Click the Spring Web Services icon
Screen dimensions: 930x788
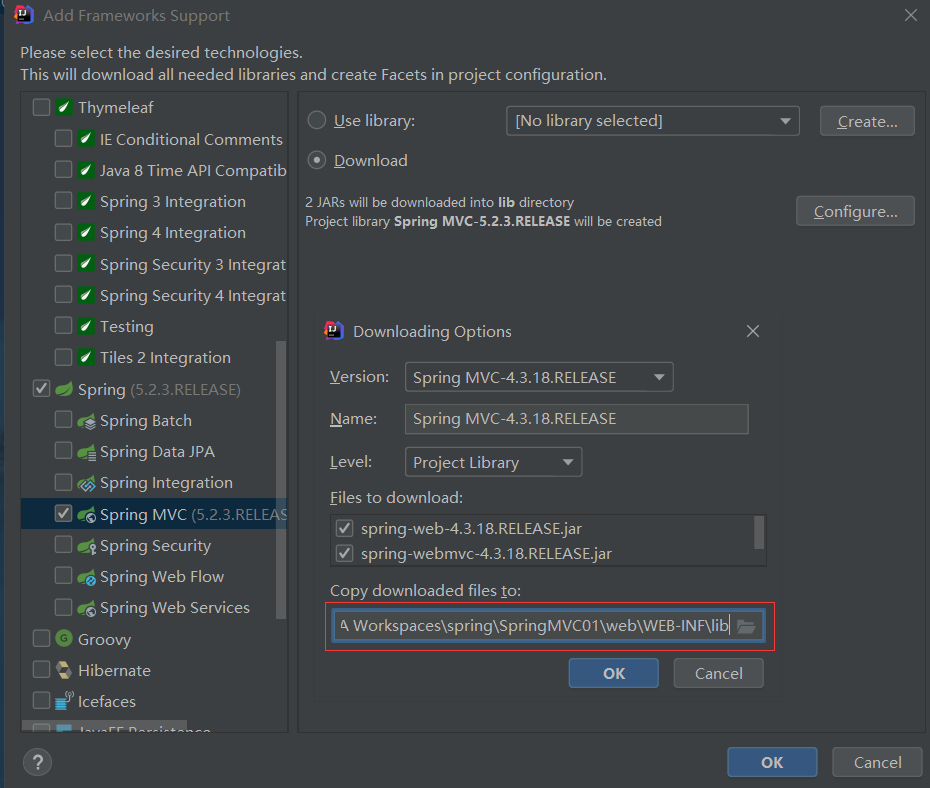pos(87,608)
